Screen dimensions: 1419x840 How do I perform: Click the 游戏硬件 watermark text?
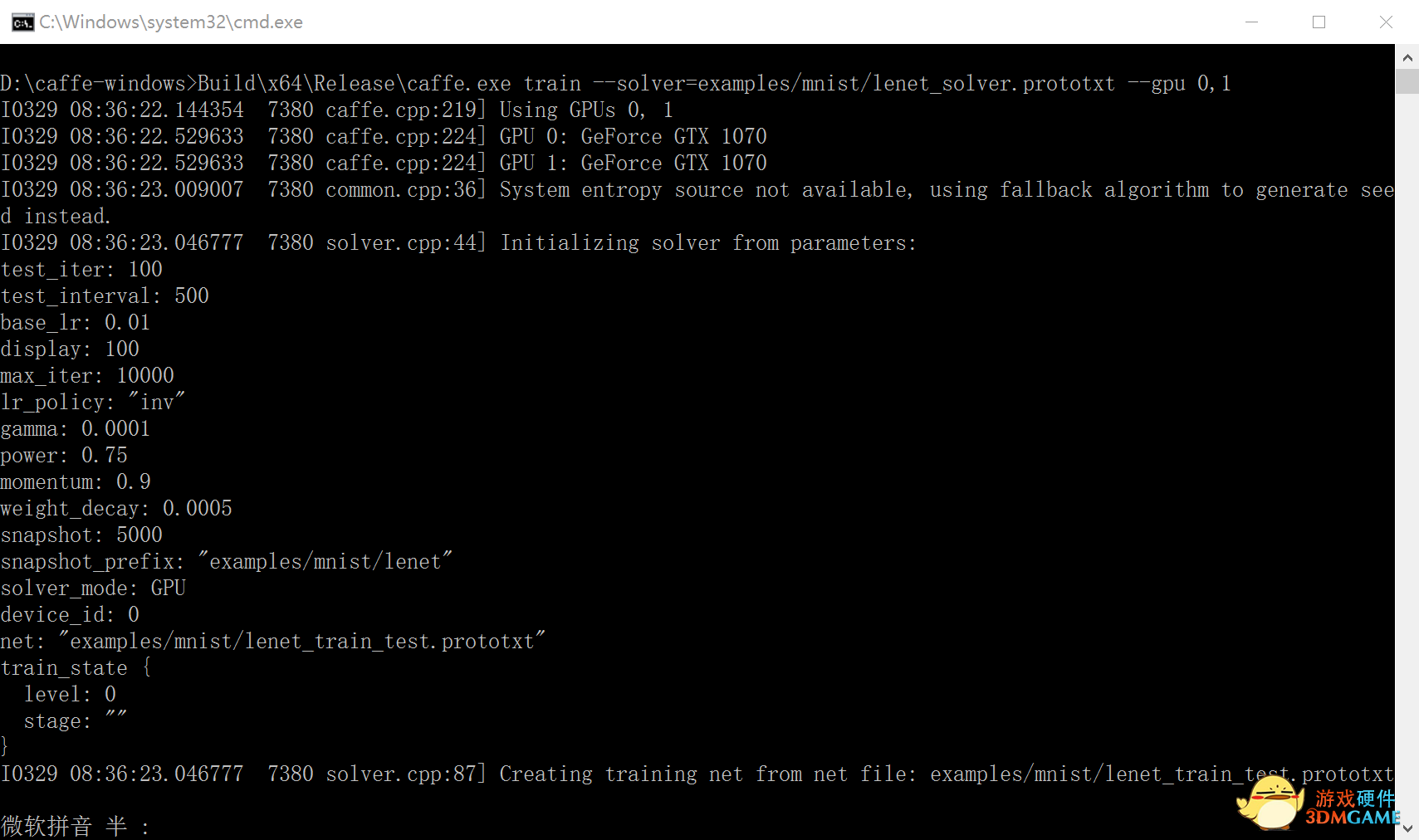(1355, 798)
